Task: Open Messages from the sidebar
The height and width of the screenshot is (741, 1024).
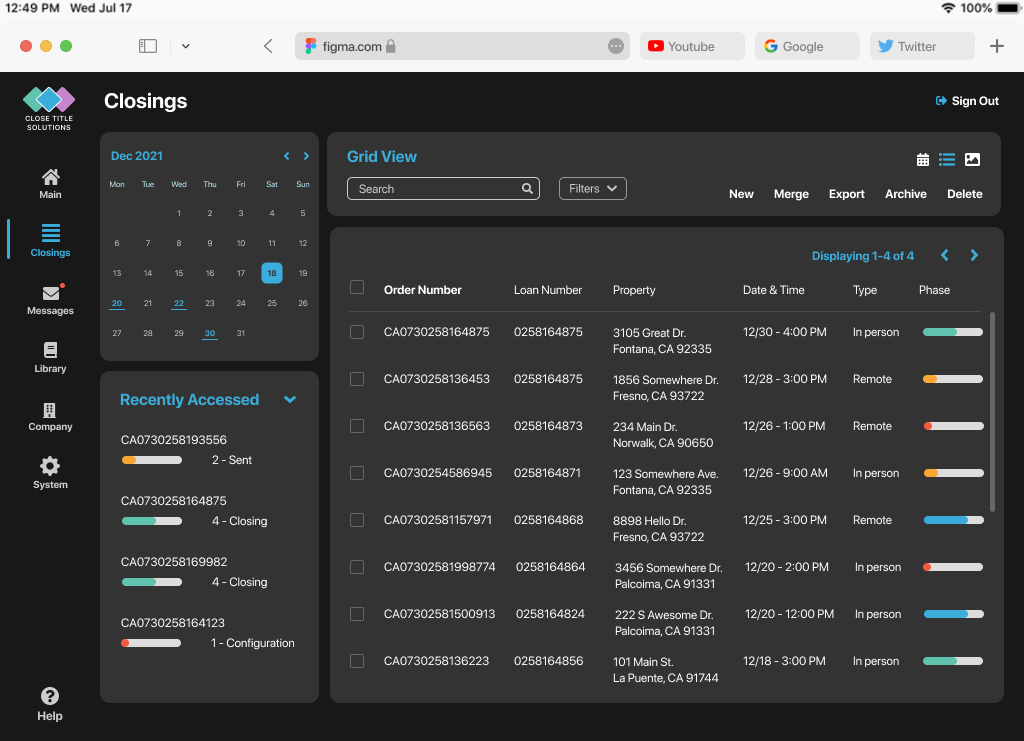Action: [50, 300]
